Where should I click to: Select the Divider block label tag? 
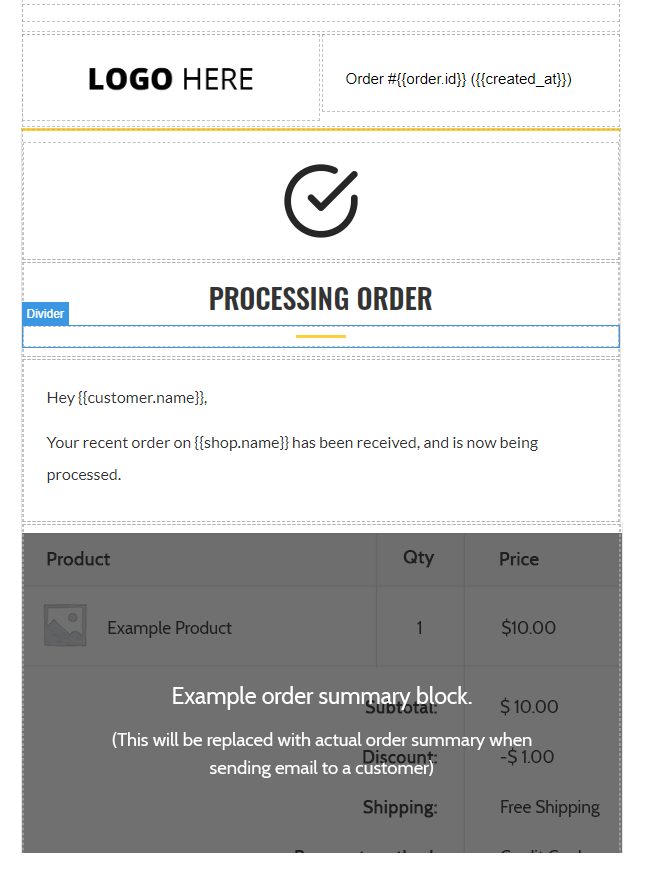45,313
